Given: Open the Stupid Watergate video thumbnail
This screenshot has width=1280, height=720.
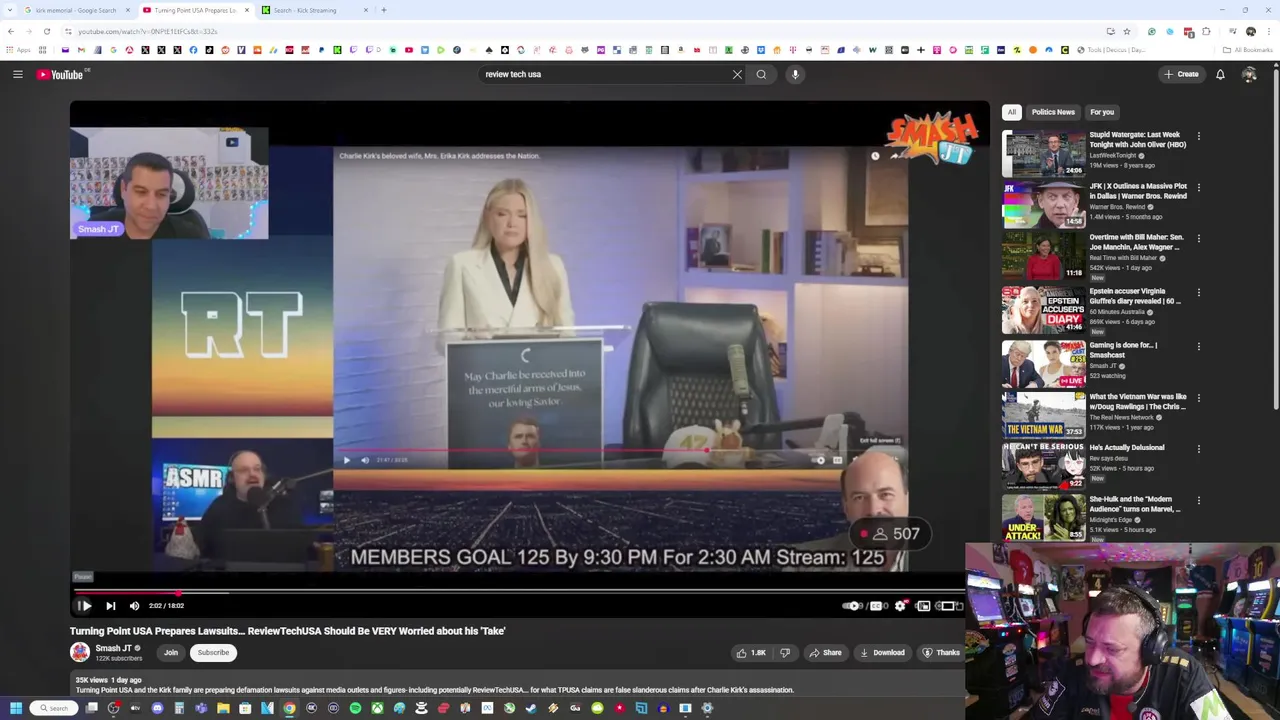Looking at the screenshot, I should (1043, 153).
